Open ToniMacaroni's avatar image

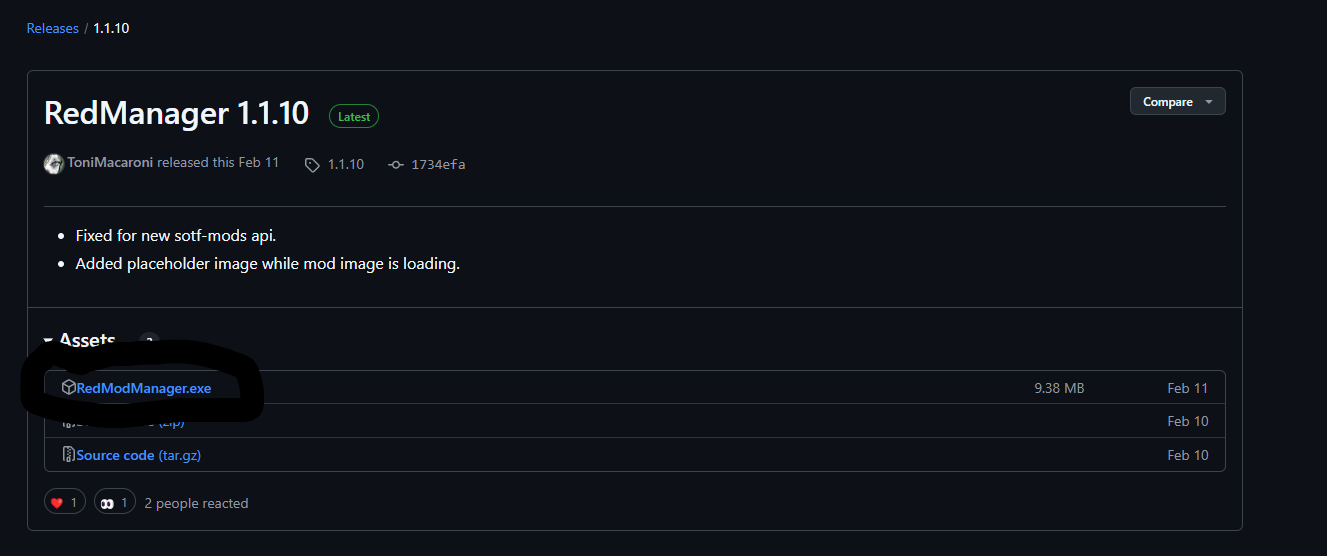(x=54, y=163)
